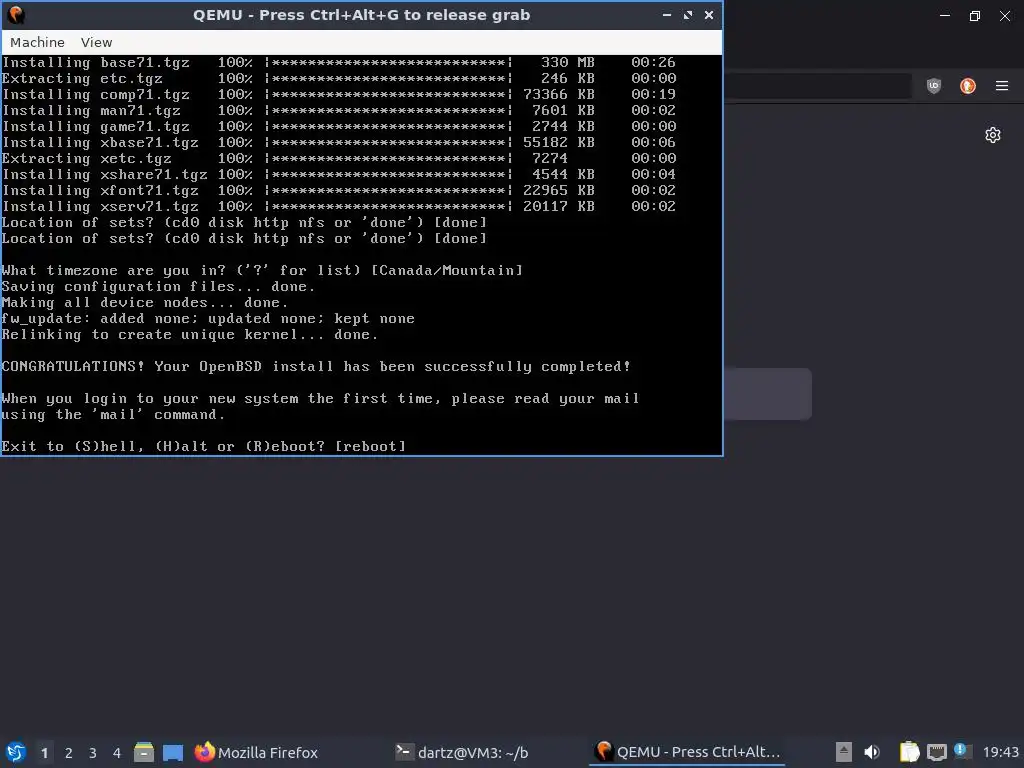The width and height of the screenshot is (1024, 768).
Task: Click the DuckDuckGo extension icon in Firefox
Action: tap(968, 86)
